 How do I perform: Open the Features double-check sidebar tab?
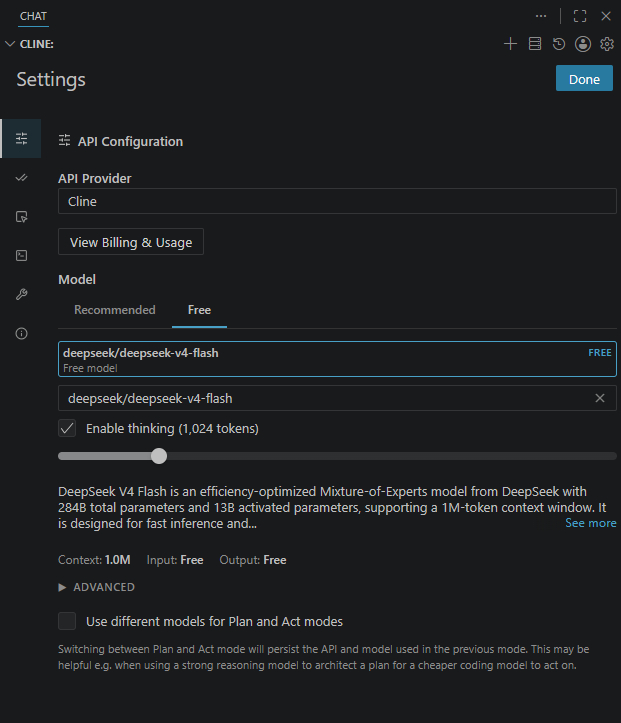[x=21, y=178]
